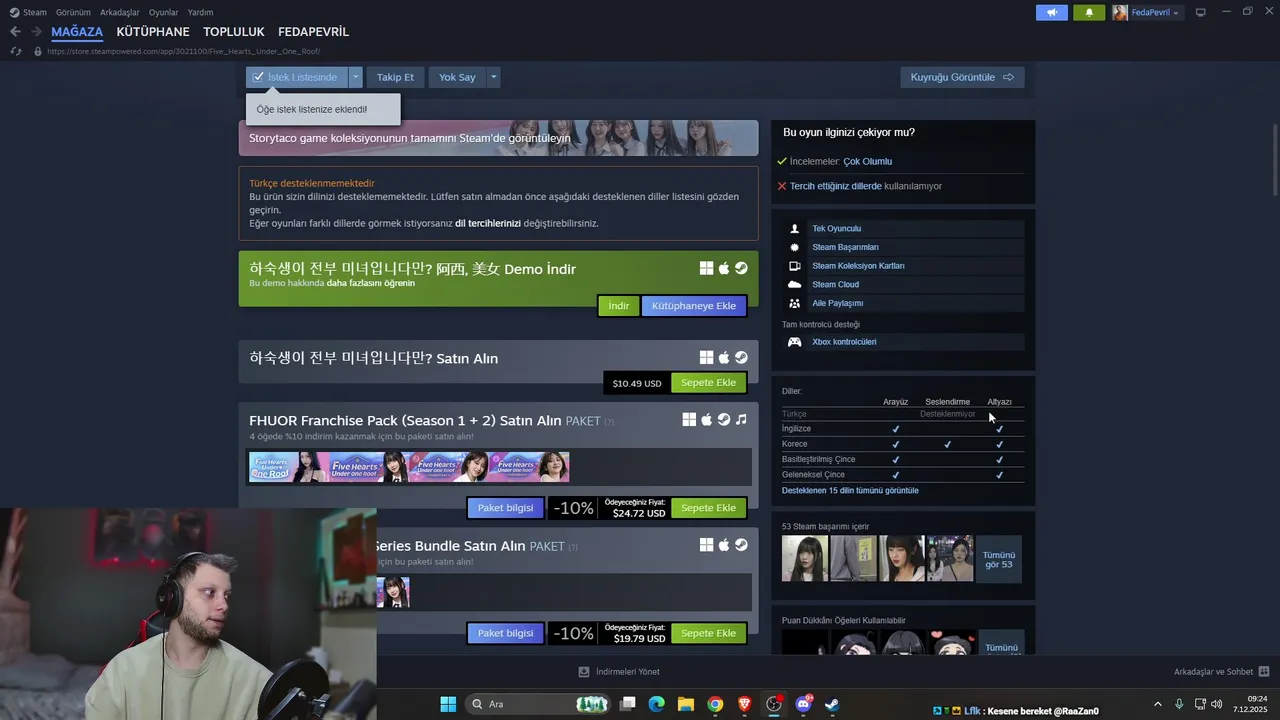Open the Oyunlar menu

164,12
